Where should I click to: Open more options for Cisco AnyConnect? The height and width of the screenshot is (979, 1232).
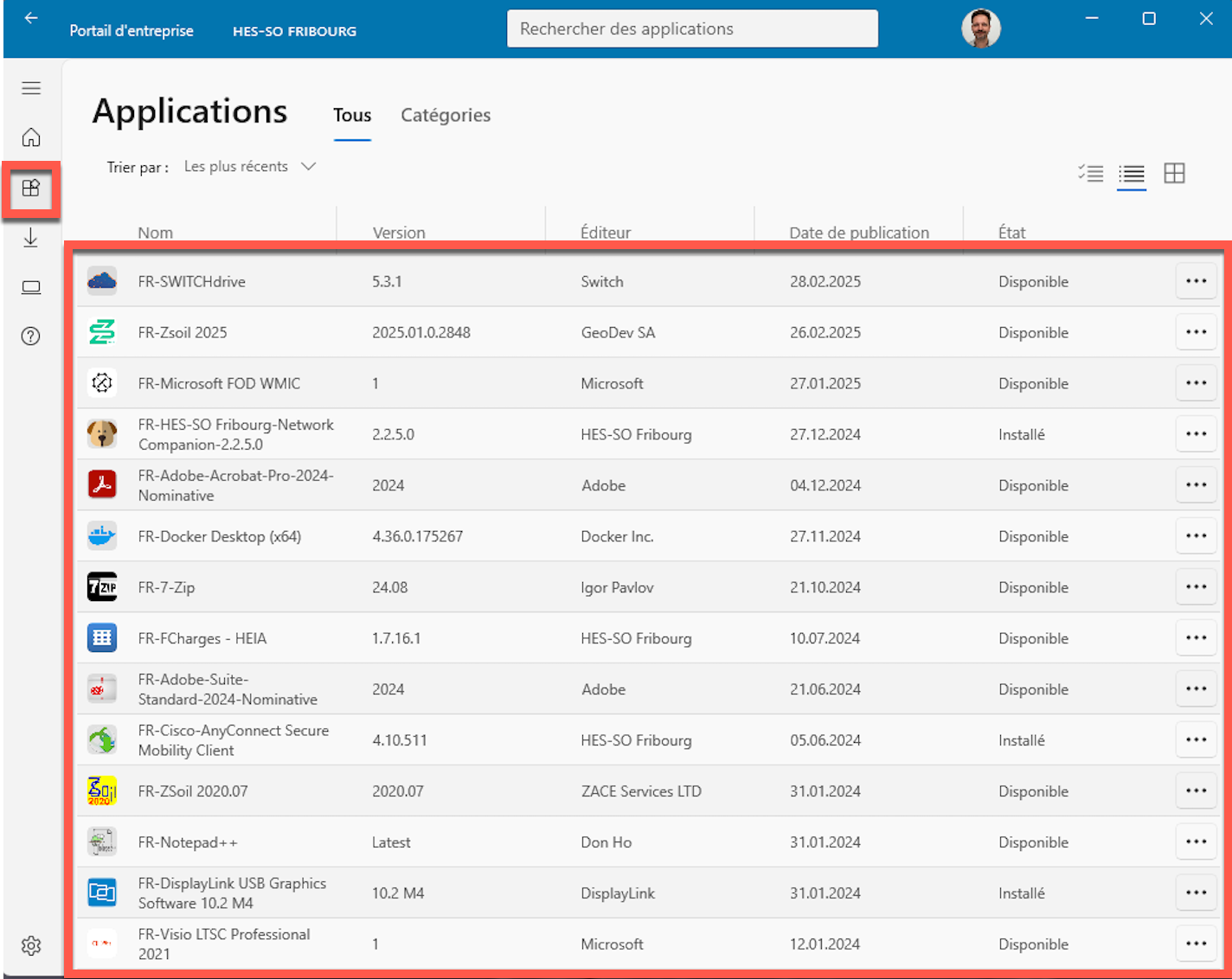(x=1197, y=740)
